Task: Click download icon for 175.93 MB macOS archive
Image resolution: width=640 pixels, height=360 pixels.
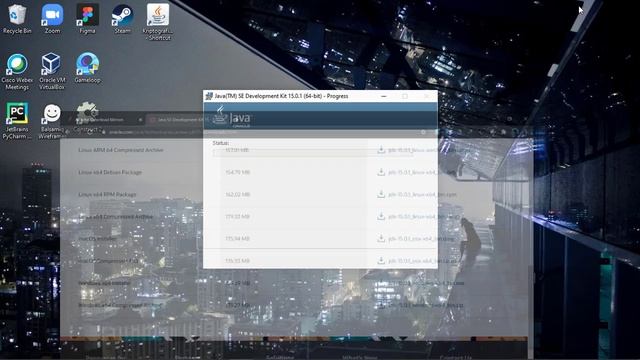Action: point(381,260)
